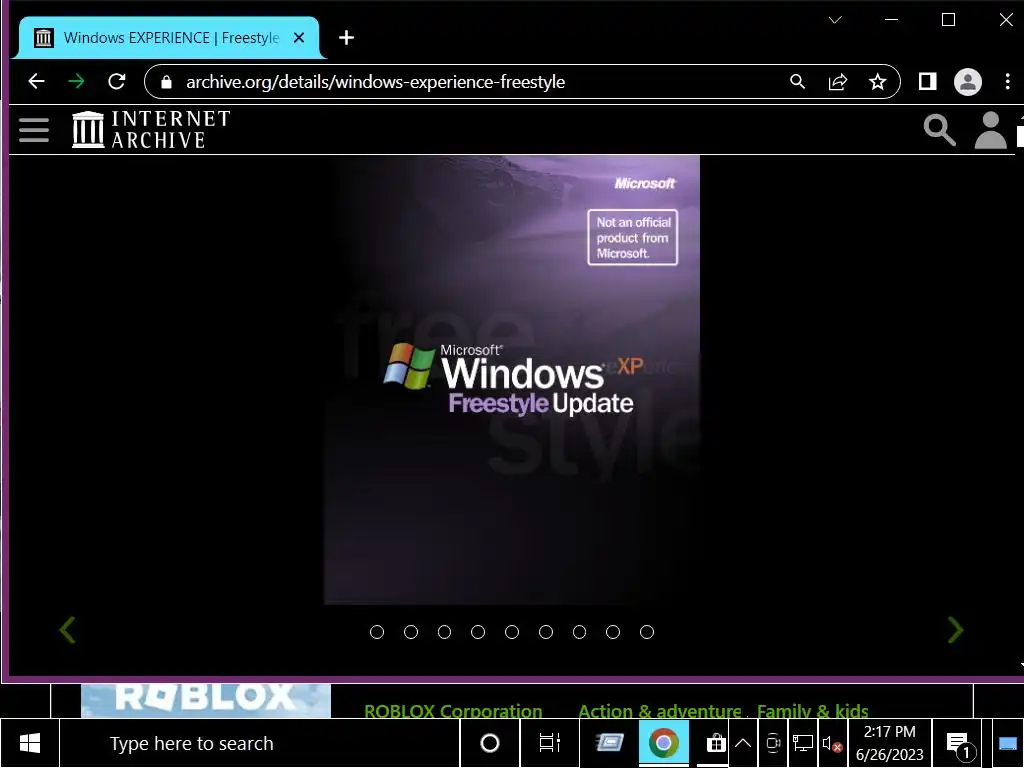
Task: Open the Meet Now tray icon
Action: click(x=773, y=743)
